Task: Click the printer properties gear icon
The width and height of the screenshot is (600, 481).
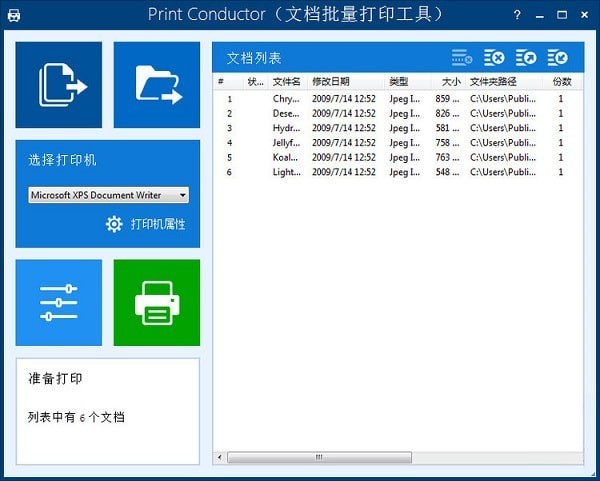Action: 114,224
